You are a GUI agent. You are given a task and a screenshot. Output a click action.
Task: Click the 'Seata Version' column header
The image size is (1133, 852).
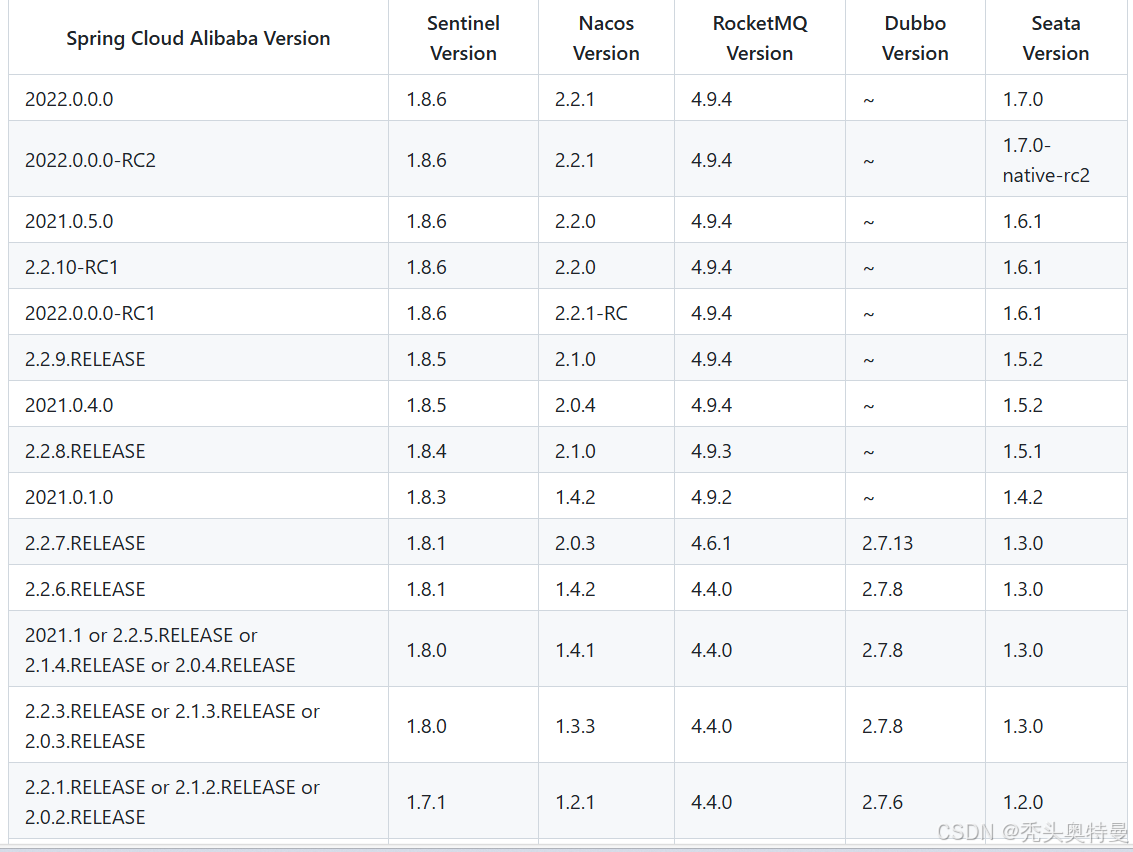(x=1056, y=38)
